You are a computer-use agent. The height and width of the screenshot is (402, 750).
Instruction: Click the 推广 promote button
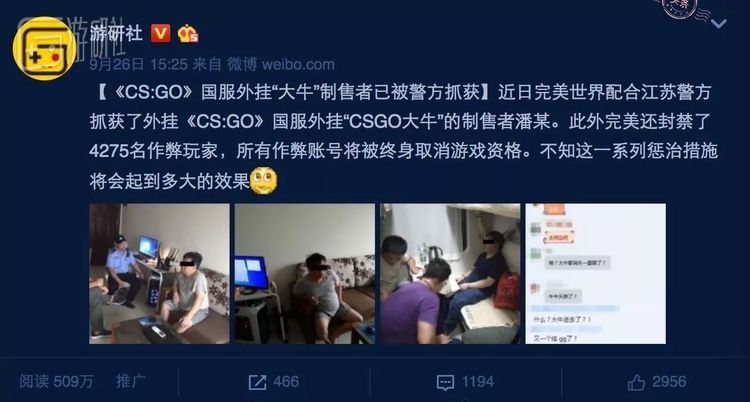tap(131, 381)
